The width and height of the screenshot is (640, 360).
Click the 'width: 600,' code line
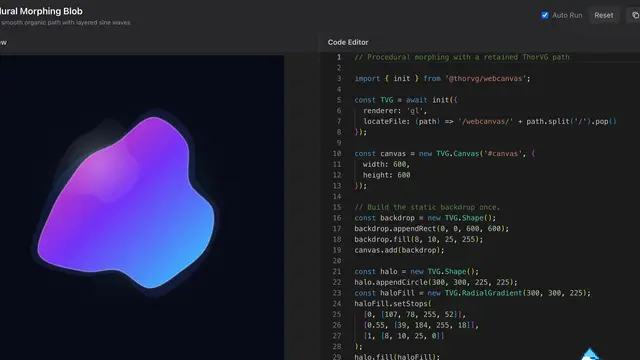(386, 164)
